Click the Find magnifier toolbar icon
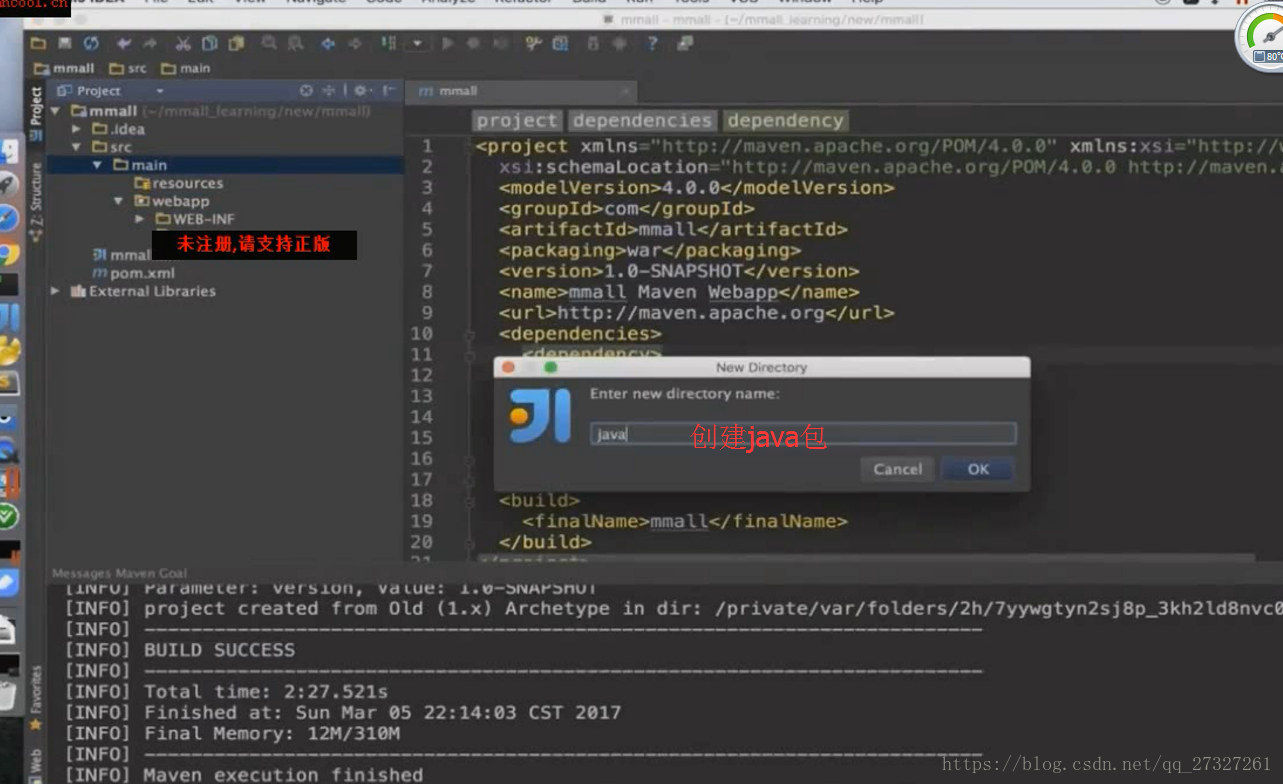The image size is (1283, 784). pos(269,43)
